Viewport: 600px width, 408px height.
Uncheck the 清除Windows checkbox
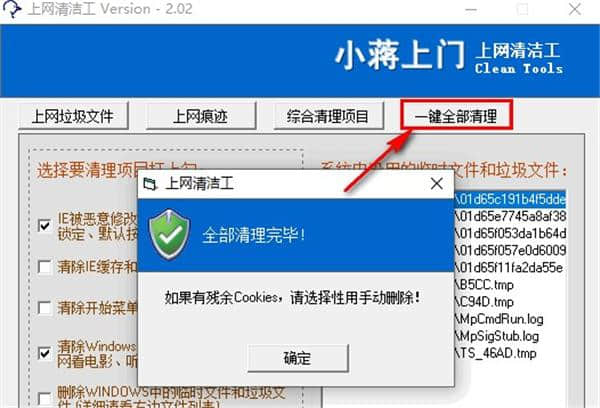[45, 353]
